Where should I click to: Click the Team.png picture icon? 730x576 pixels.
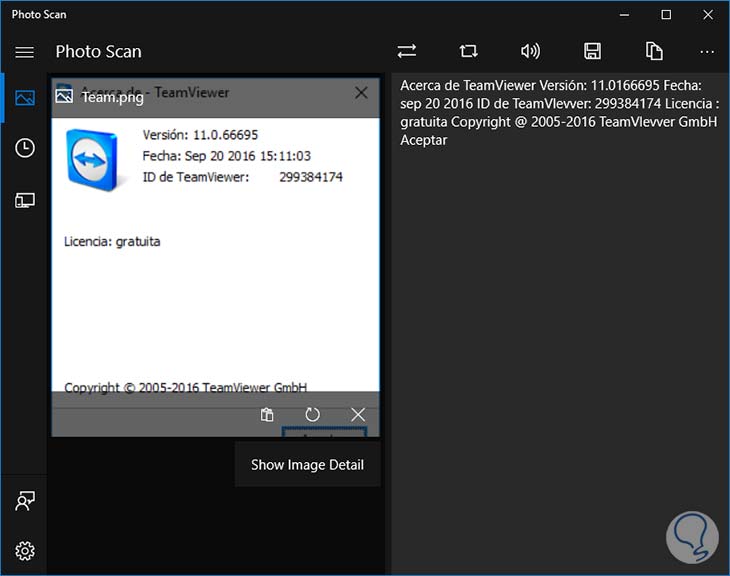pyautogui.click(x=64, y=96)
